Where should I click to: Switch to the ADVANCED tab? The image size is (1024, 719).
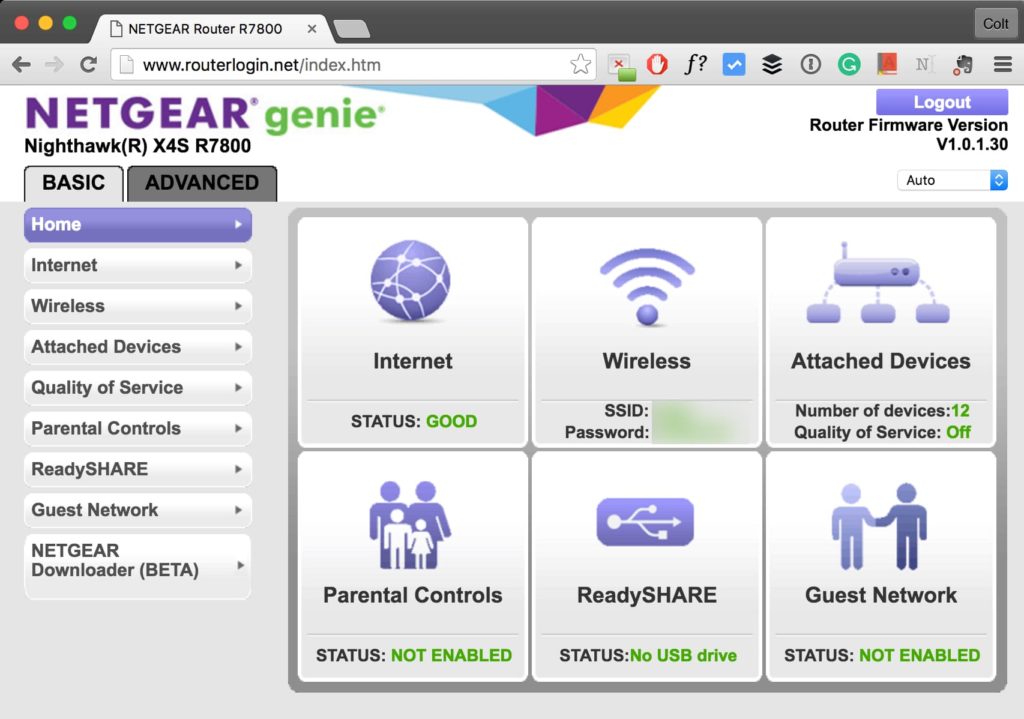[202, 183]
